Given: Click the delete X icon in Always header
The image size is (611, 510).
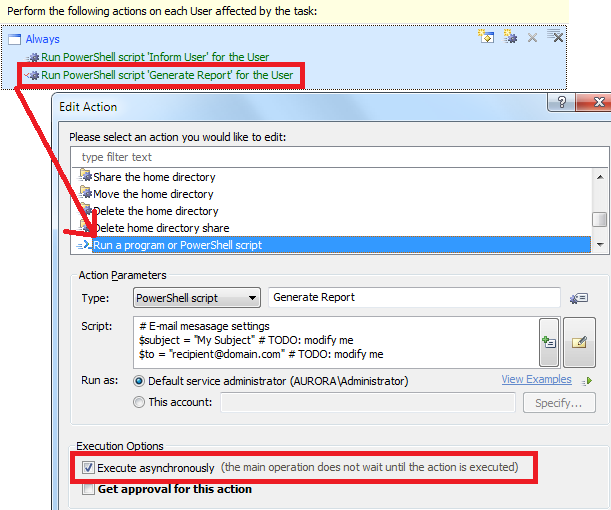Looking at the screenshot, I should pos(532,38).
